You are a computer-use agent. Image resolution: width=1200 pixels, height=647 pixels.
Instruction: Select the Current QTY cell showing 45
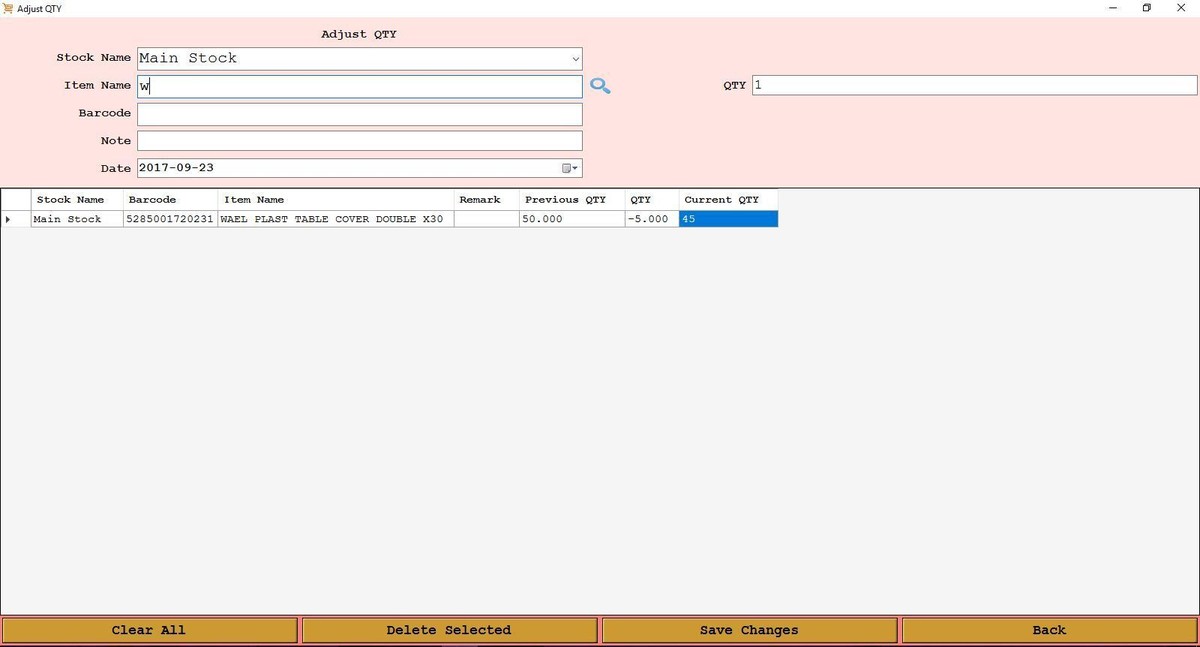pyautogui.click(x=728, y=219)
